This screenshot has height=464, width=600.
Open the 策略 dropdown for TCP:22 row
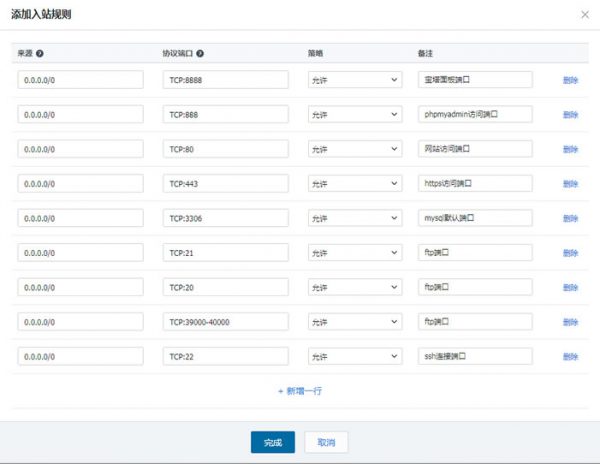(347, 356)
